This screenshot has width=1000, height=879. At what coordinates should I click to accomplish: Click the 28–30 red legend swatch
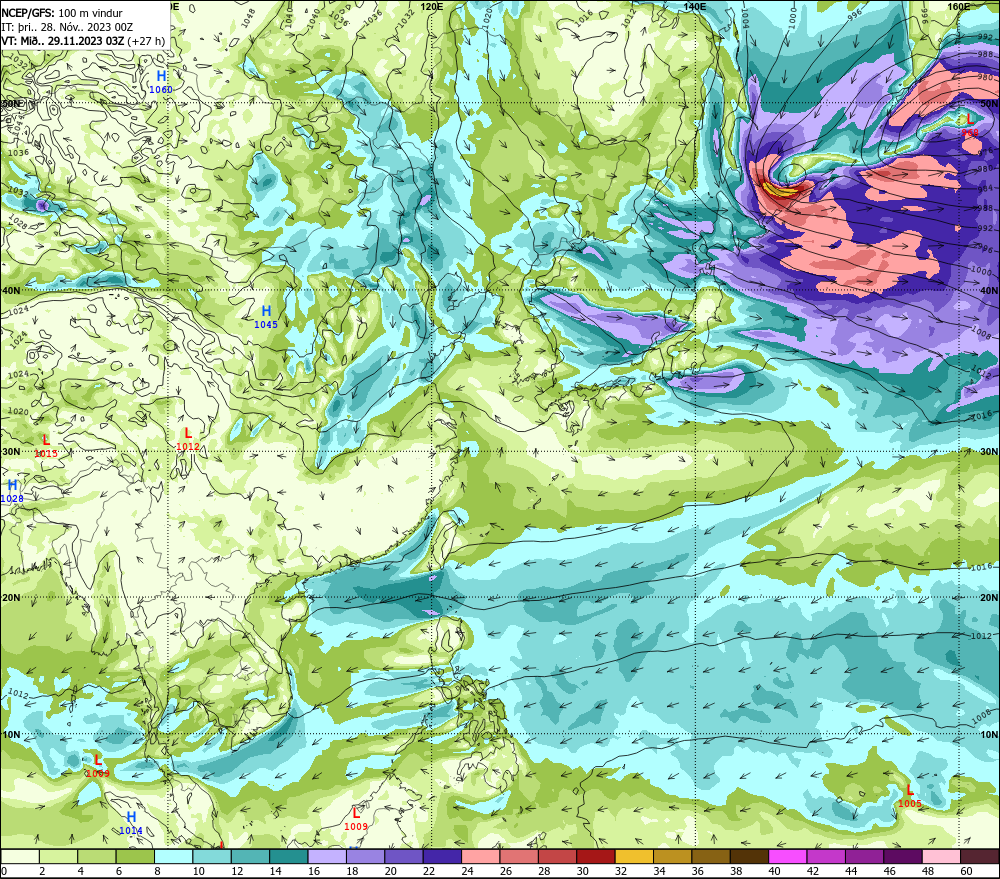557,856
